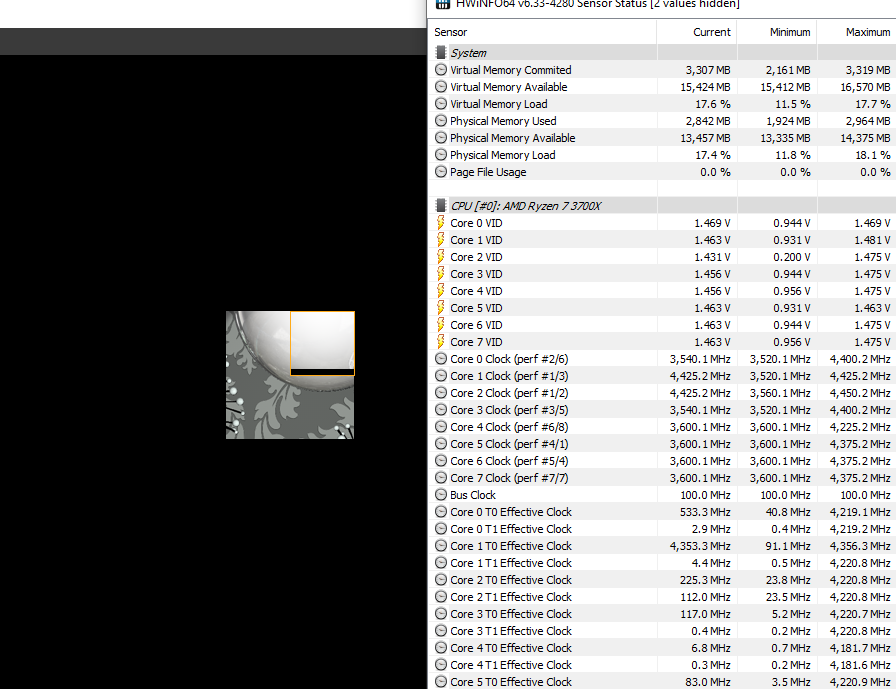Click the 4,225.2 MHz maximum clock value
Screen dimensions: 896x689
point(861,427)
